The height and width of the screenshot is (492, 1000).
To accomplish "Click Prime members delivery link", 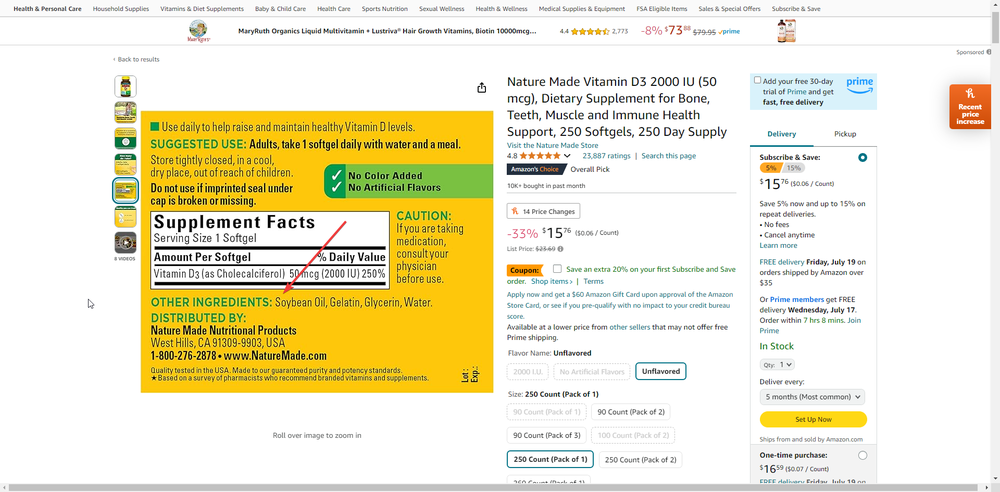I will (x=798, y=299).
